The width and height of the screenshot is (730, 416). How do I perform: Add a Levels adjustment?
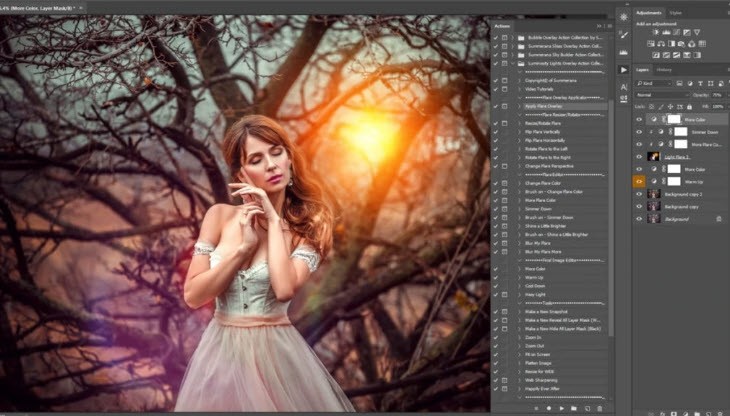coord(666,33)
